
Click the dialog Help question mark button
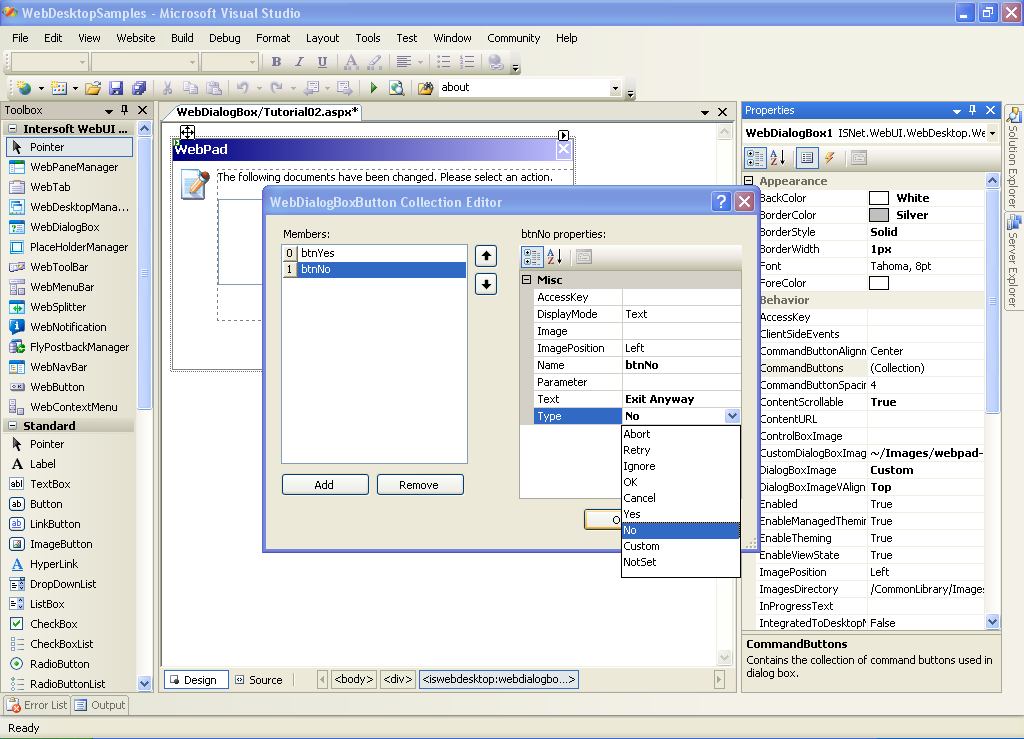721,202
